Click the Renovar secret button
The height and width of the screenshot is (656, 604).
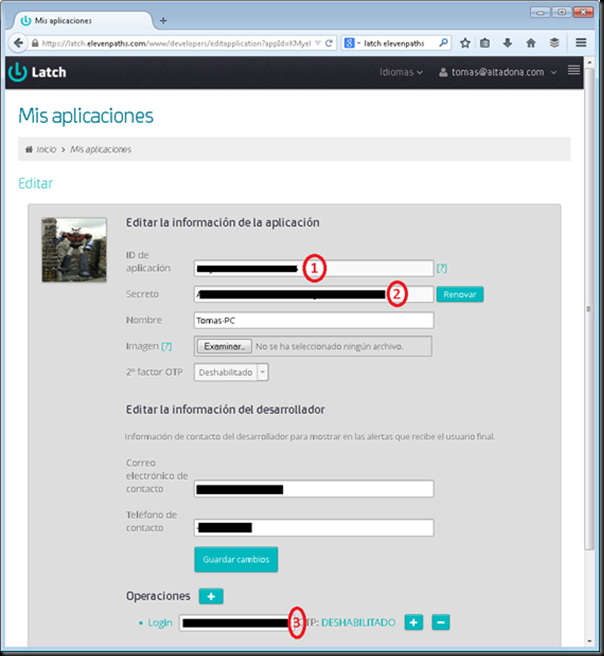tap(460, 294)
